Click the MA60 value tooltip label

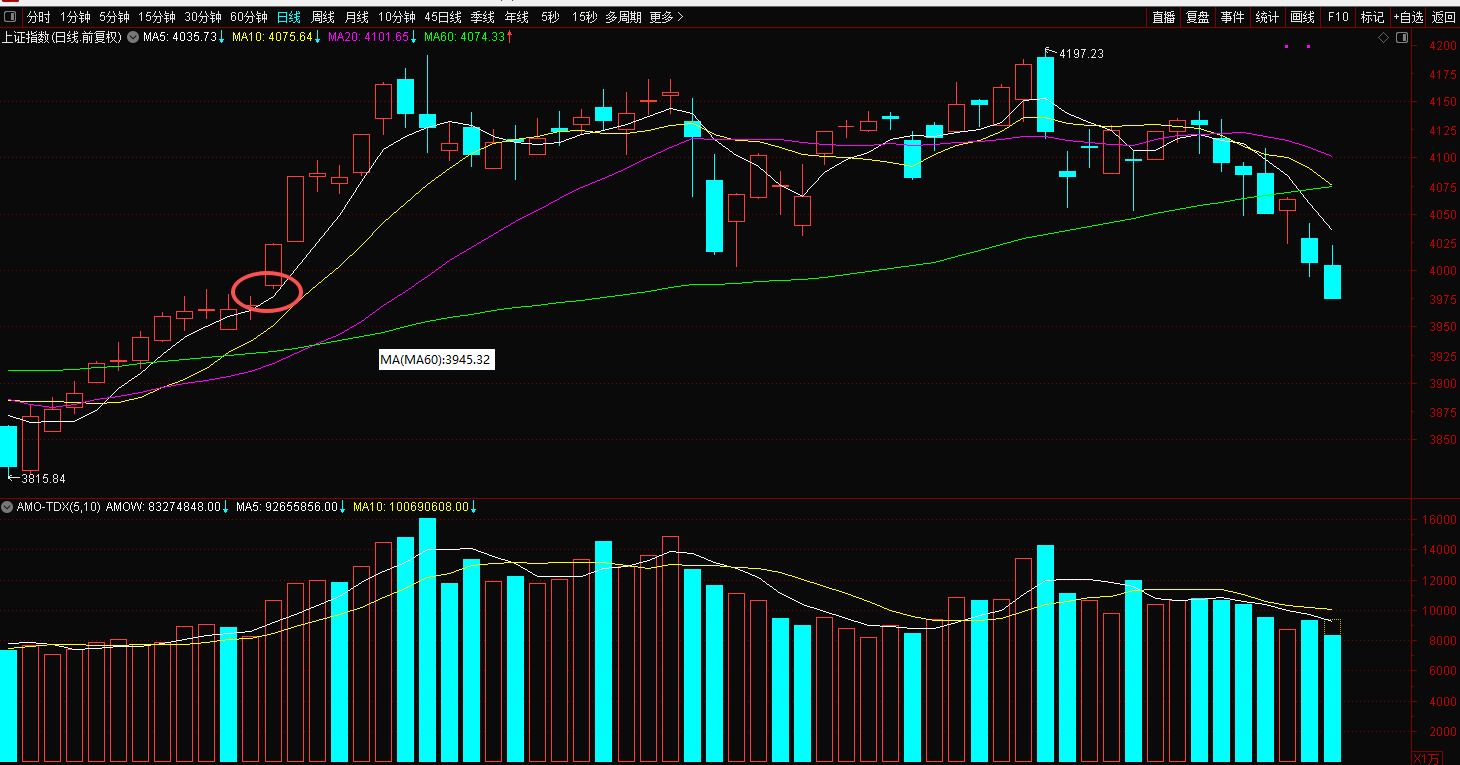tap(436, 360)
